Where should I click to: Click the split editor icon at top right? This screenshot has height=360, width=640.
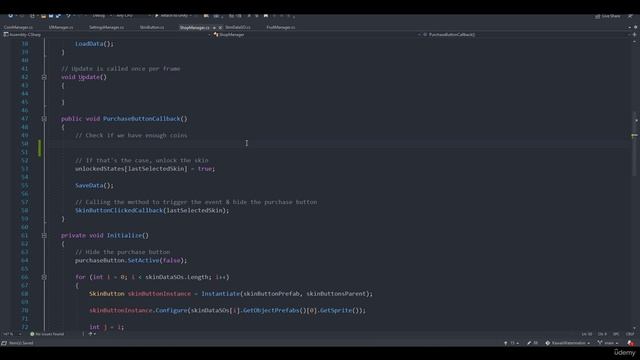click(634, 35)
